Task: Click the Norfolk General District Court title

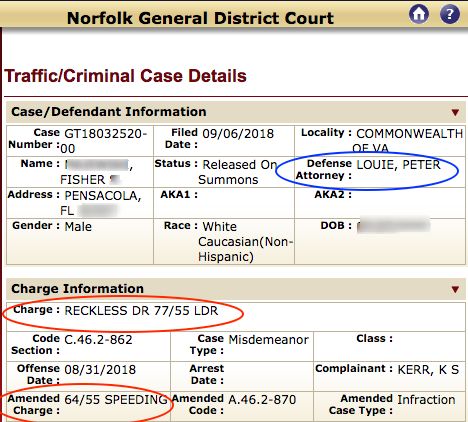Action: (x=200, y=18)
